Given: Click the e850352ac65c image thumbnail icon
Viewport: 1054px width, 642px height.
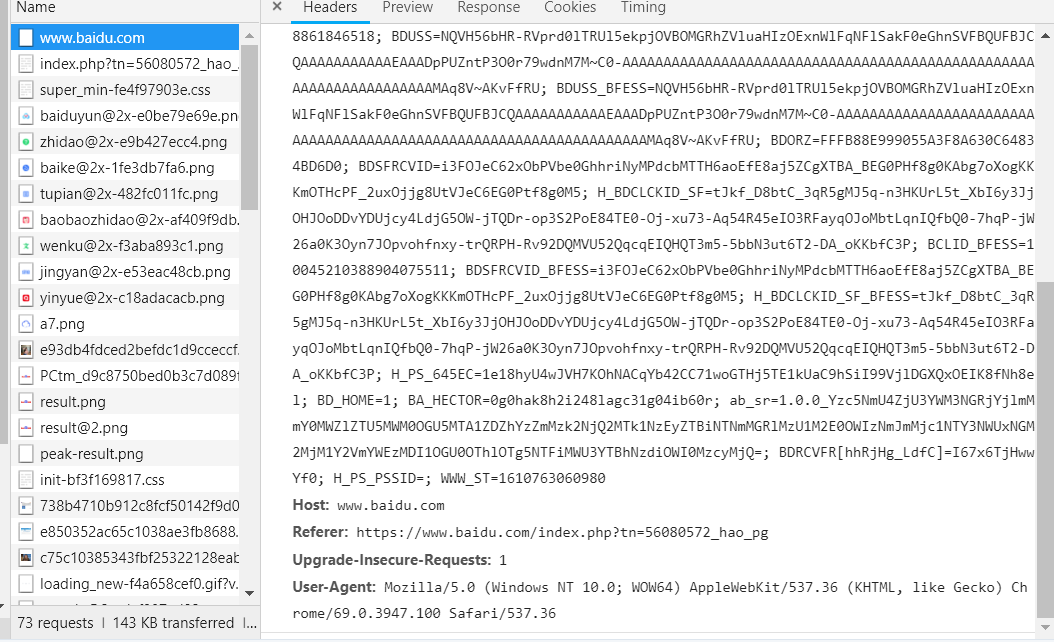Looking at the screenshot, I should [26, 532].
